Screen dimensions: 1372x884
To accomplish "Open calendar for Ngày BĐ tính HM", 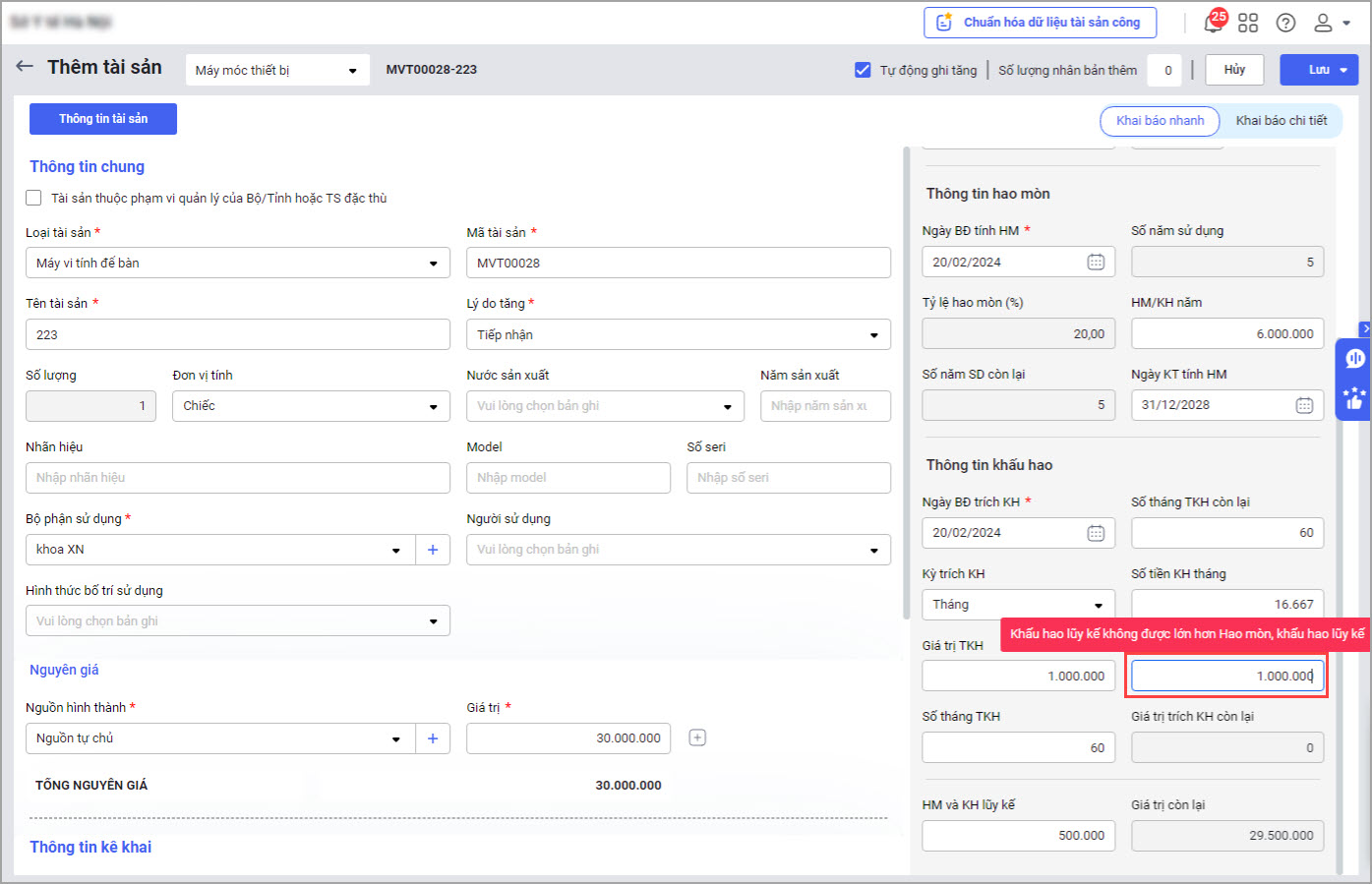I will pyautogui.click(x=1096, y=262).
